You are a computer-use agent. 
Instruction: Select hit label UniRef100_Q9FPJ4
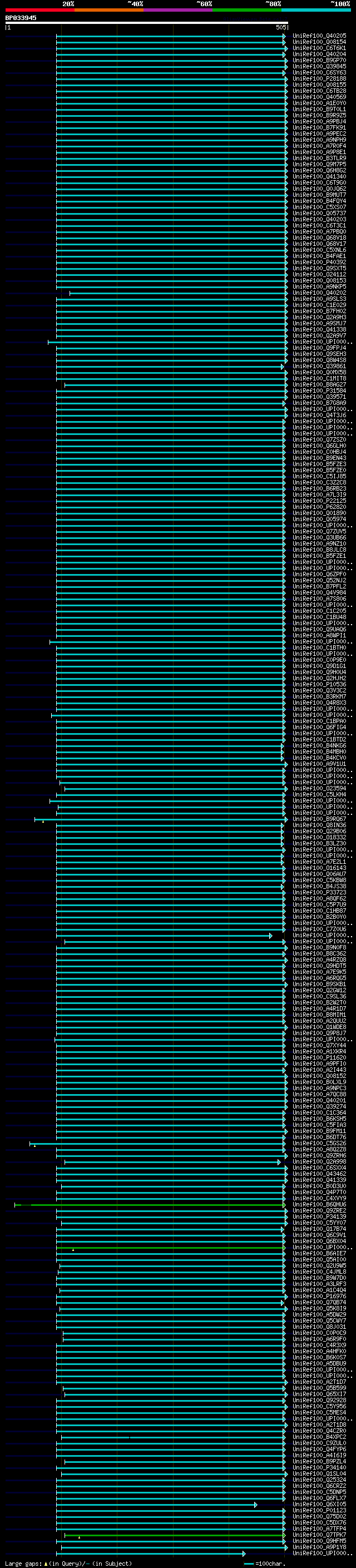pos(319,348)
